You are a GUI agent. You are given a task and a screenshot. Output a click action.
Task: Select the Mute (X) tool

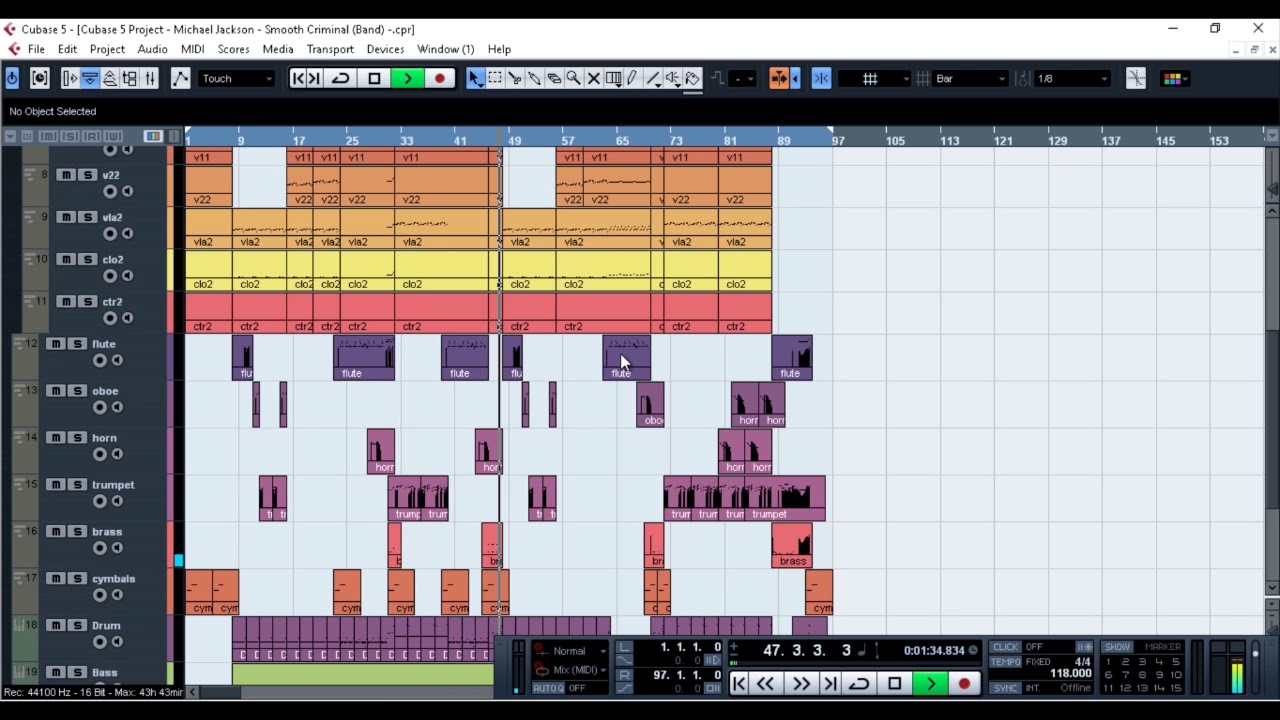tap(593, 78)
